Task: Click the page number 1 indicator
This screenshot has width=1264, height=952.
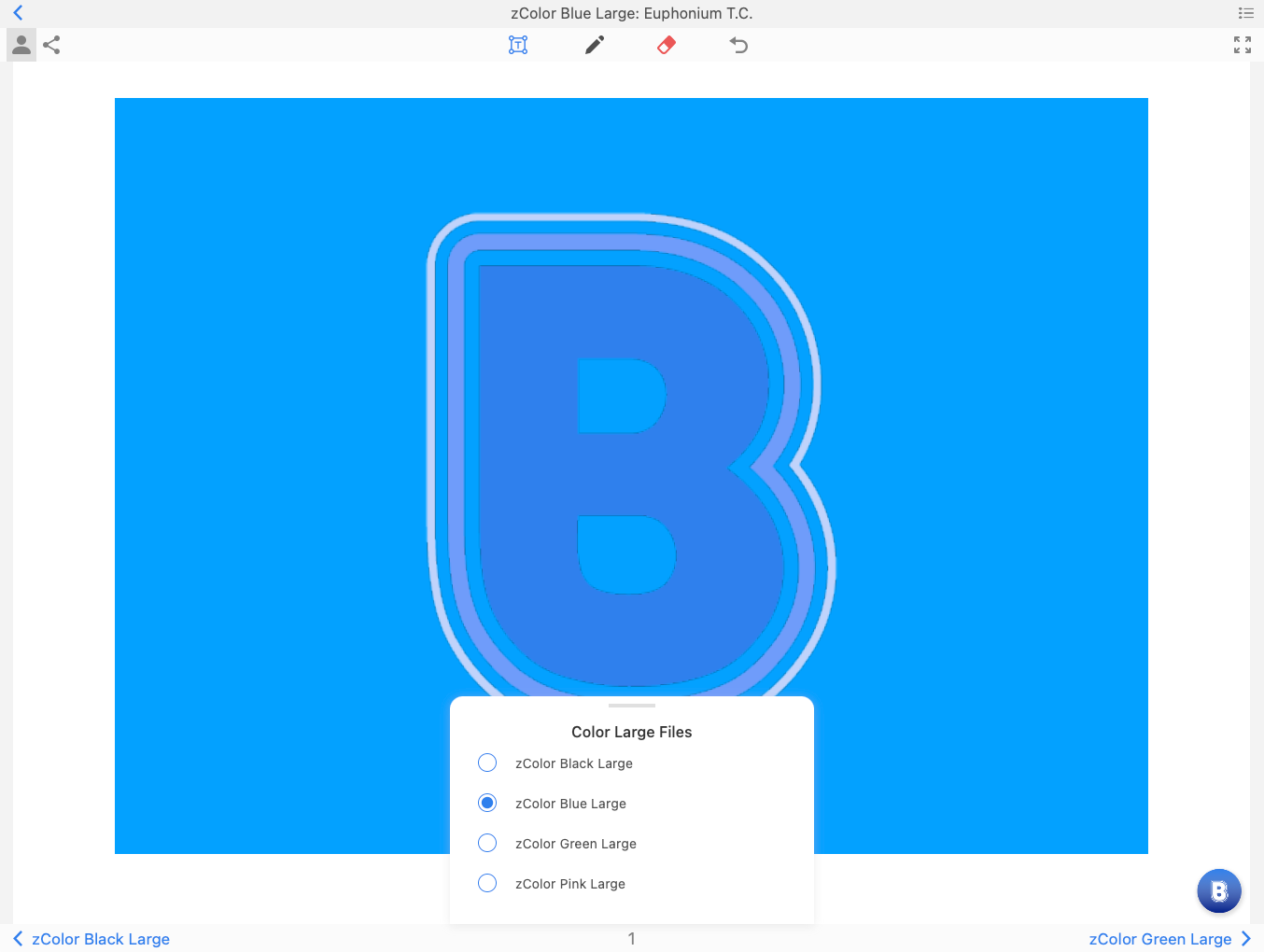Action: (632, 939)
